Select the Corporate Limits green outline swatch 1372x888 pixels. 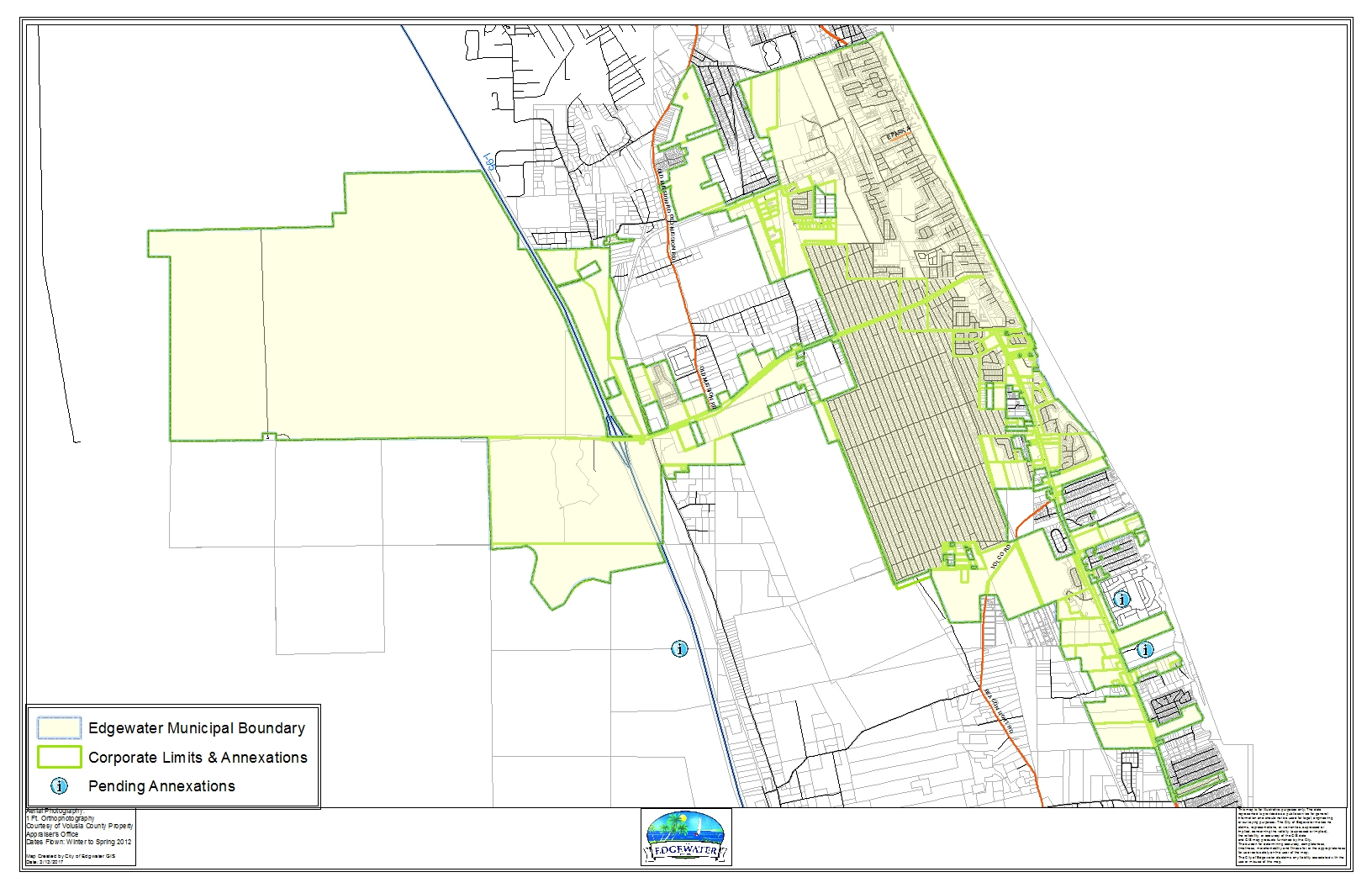click(59, 757)
